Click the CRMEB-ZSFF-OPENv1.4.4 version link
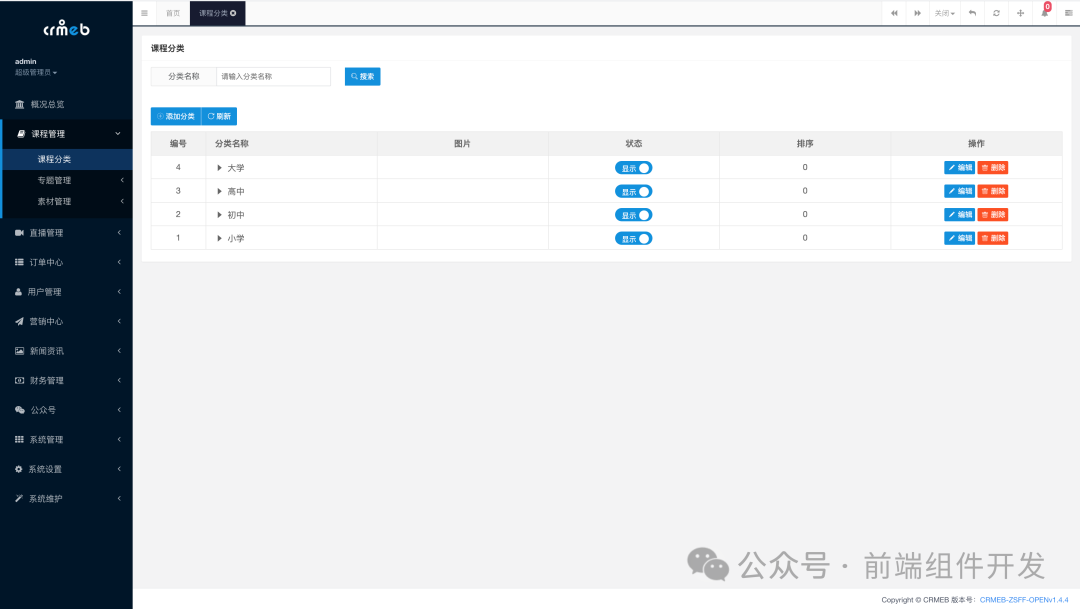 tap(1024, 600)
